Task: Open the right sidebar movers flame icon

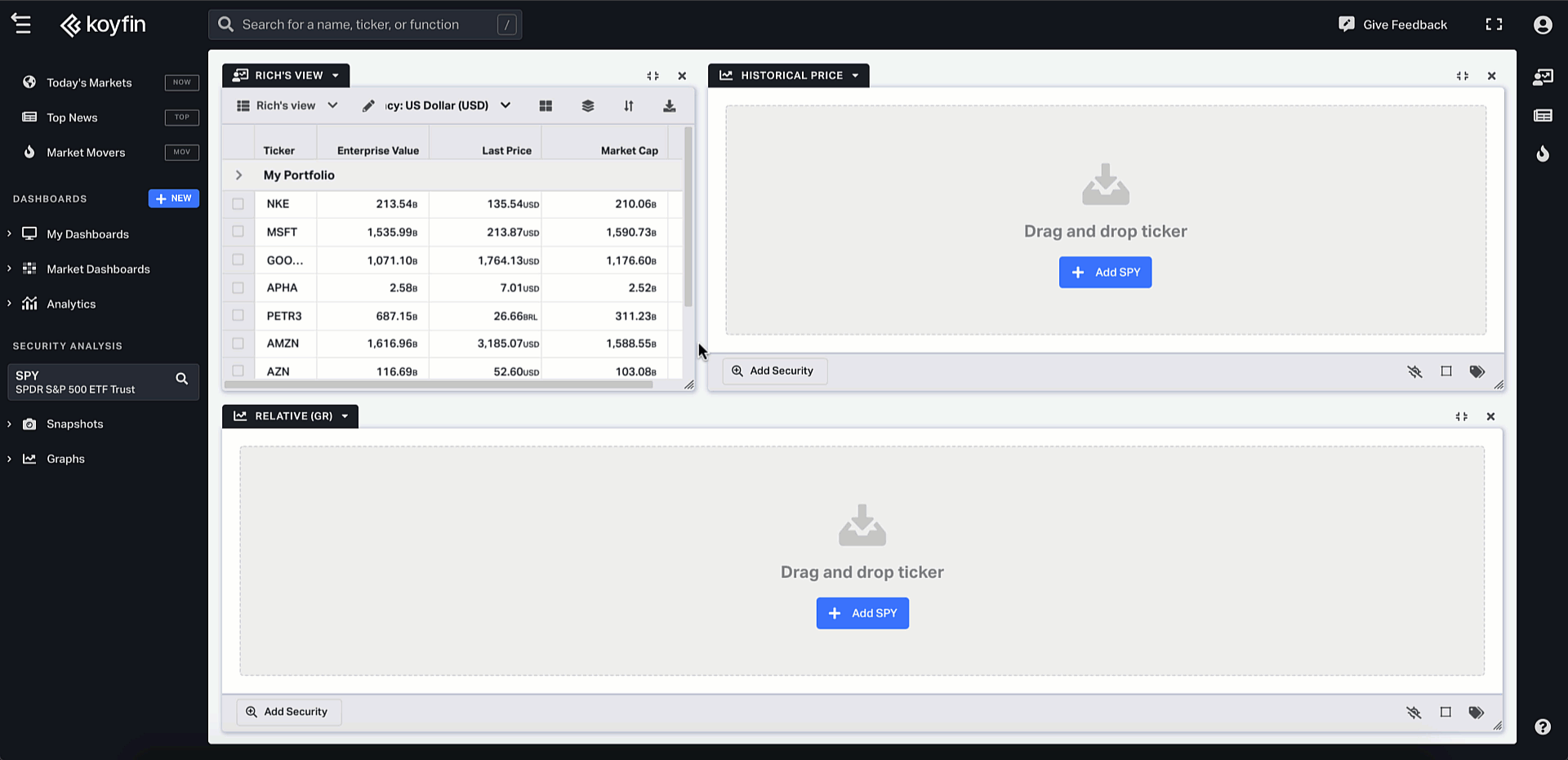Action: click(x=1543, y=153)
